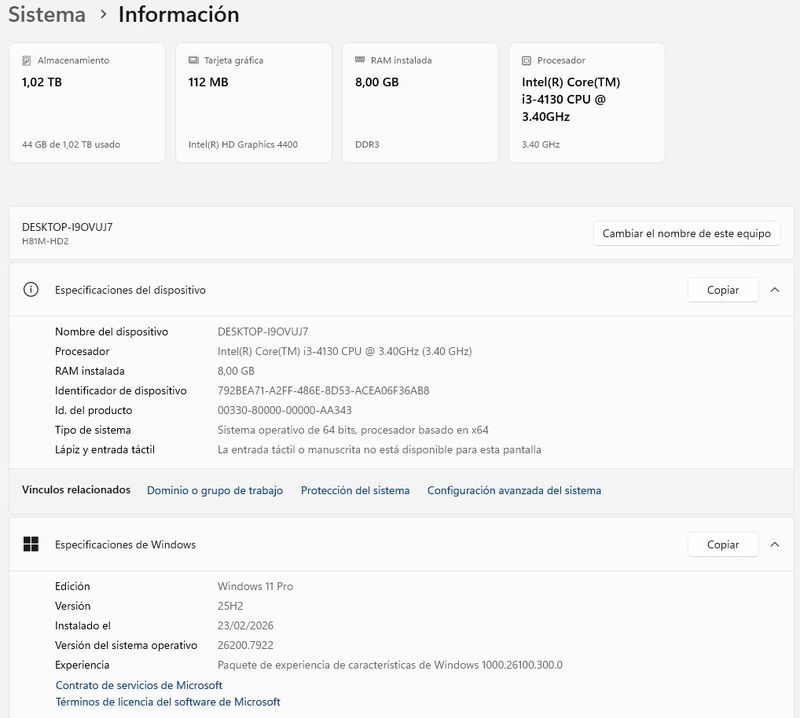This screenshot has width=800, height=718.
Task: Open the Almacenamiento 1,02 TB card
Action: pyautogui.click(x=87, y=103)
